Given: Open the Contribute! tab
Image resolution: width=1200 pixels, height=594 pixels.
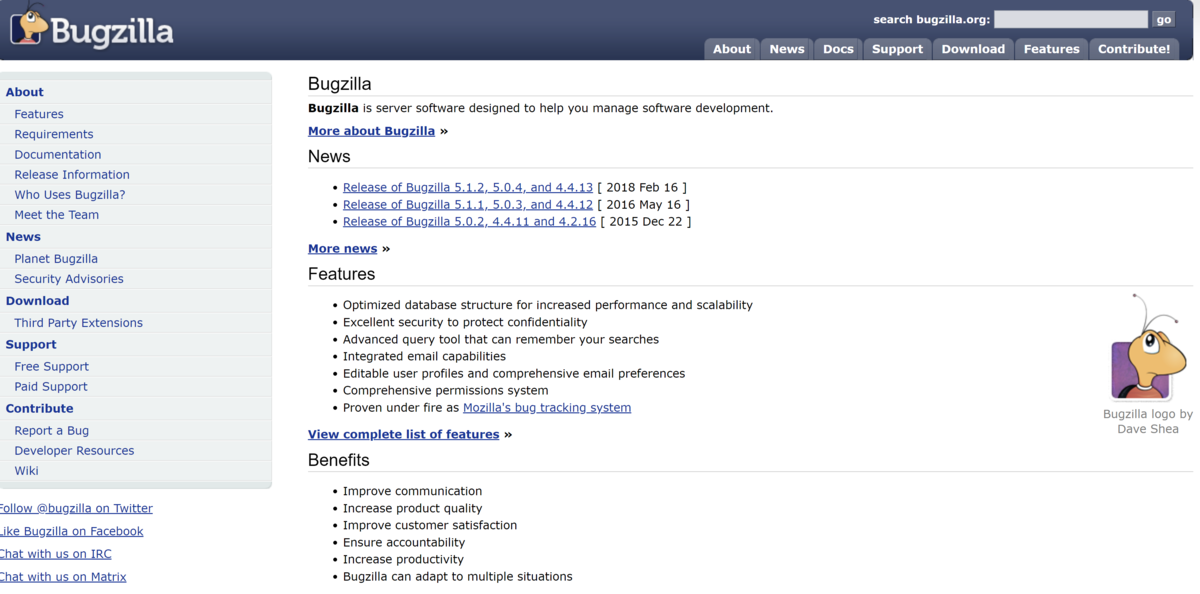Looking at the screenshot, I should pos(1134,49).
